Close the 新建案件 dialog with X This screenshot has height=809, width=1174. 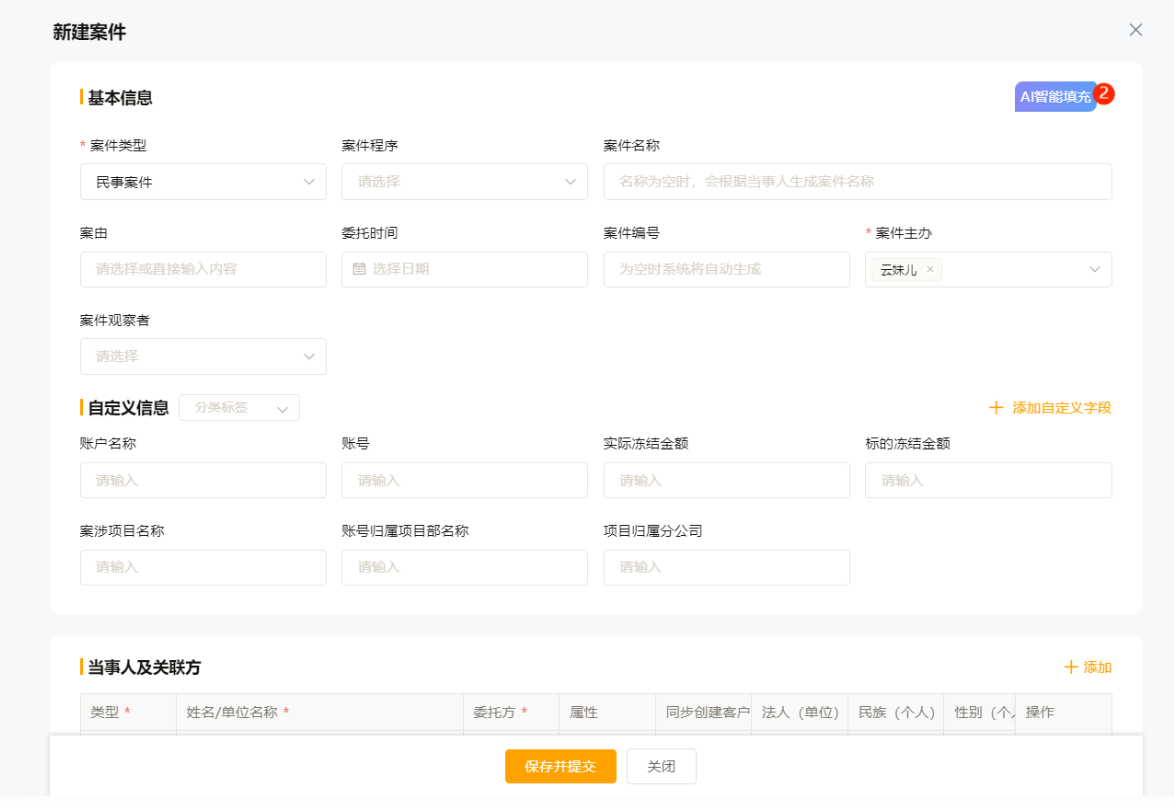[x=1135, y=30]
